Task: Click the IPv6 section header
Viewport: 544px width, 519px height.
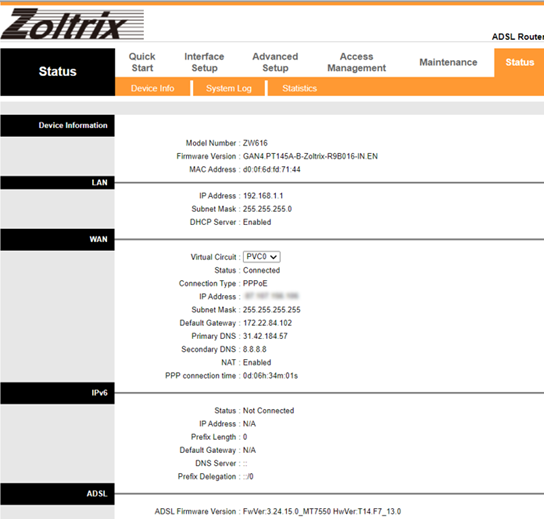Action: 58,393
